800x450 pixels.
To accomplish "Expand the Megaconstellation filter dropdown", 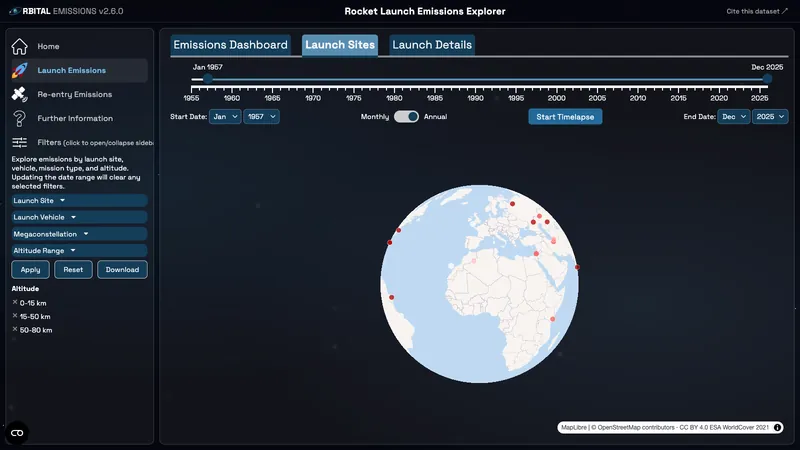I will pos(79,234).
